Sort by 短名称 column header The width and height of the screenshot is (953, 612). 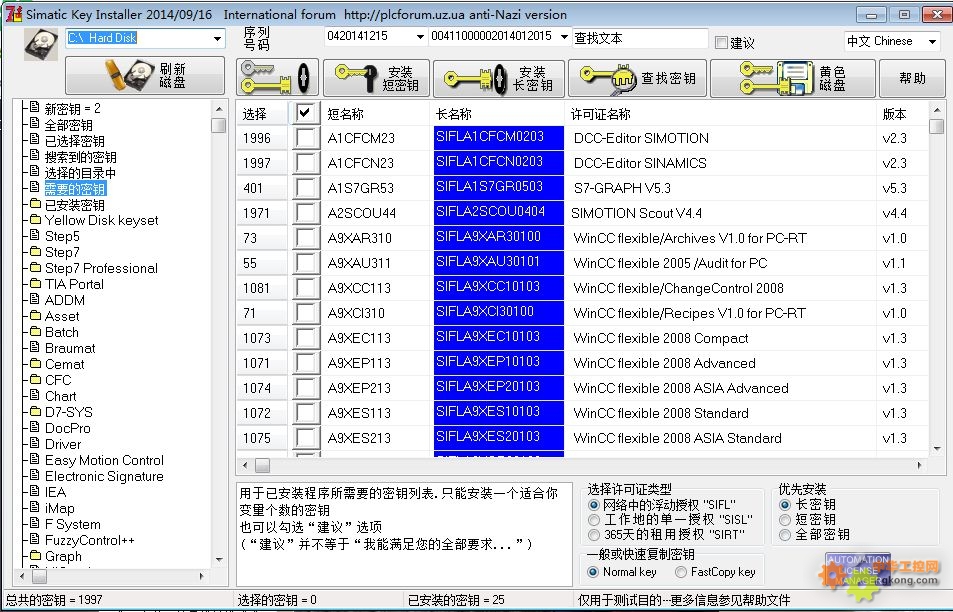click(345, 114)
